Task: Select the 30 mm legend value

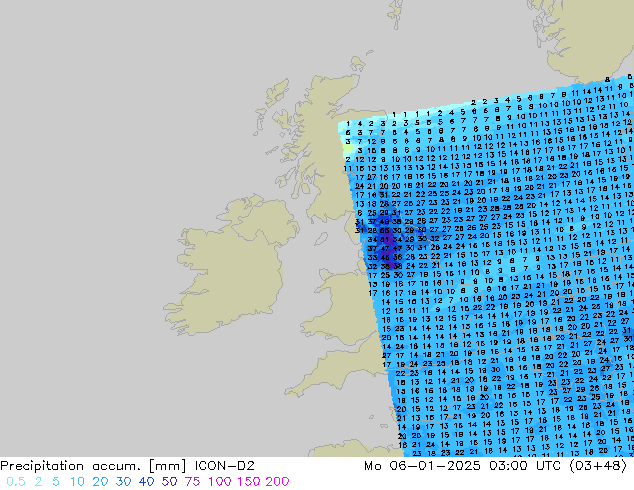Action: coord(123,482)
